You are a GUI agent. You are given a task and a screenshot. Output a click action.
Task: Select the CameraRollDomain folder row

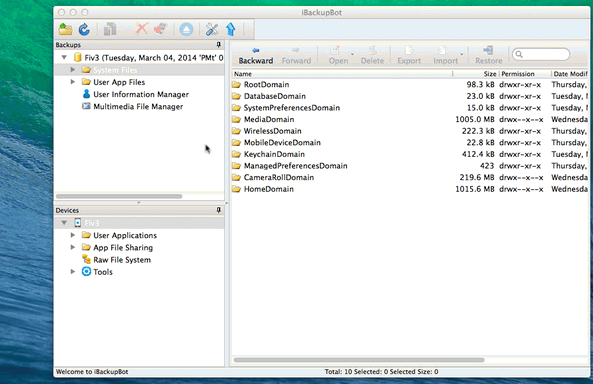tap(410, 177)
